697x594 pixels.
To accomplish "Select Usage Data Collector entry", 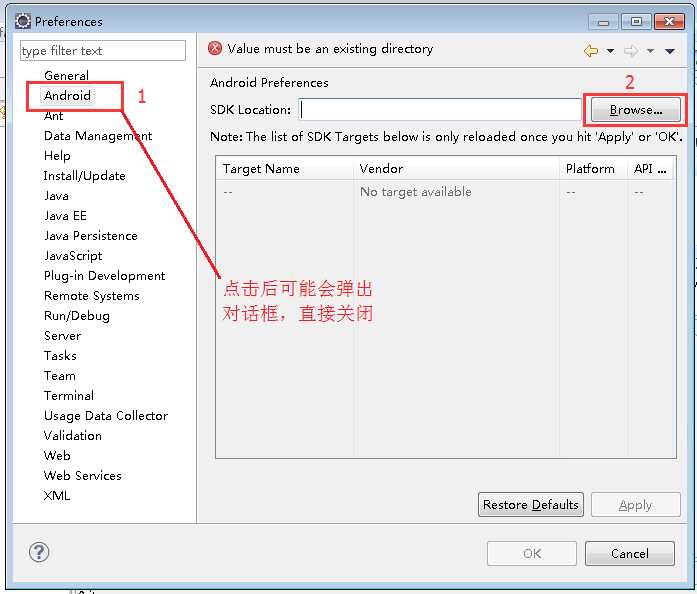I will tap(106, 416).
